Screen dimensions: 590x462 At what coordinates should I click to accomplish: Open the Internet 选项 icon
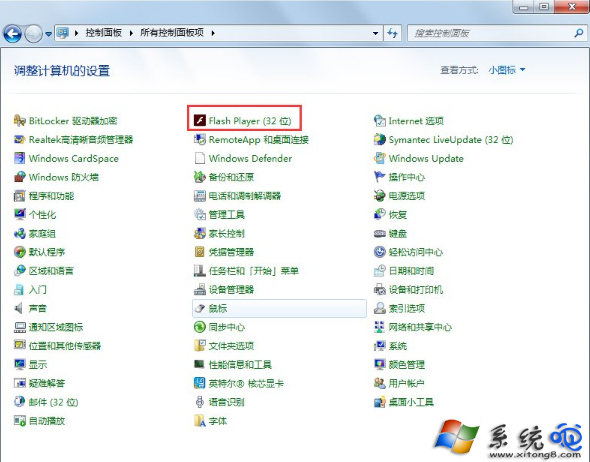[x=380, y=120]
